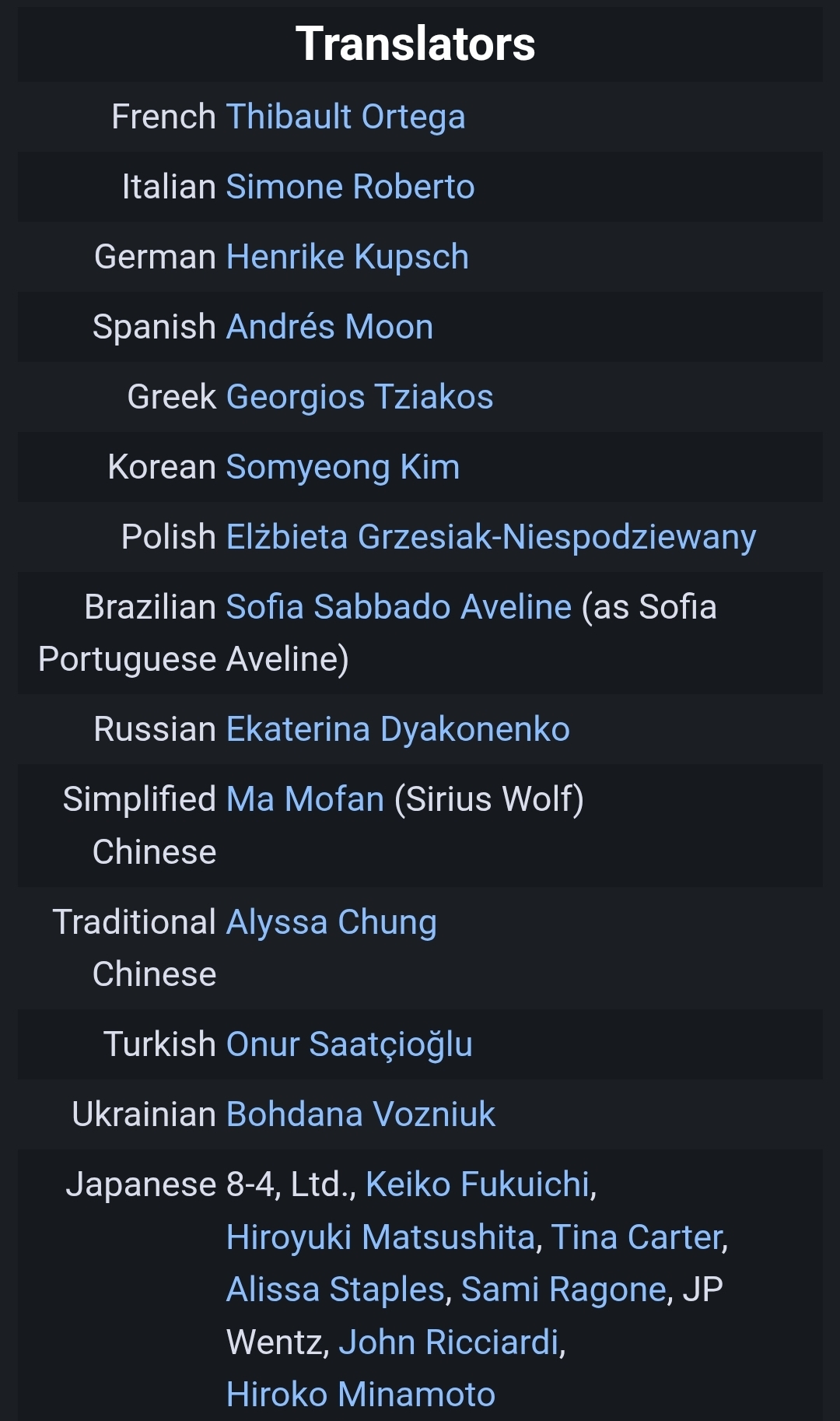Click the Ma Mofan link
Screen dimensions: 840x1421
(305, 799)
